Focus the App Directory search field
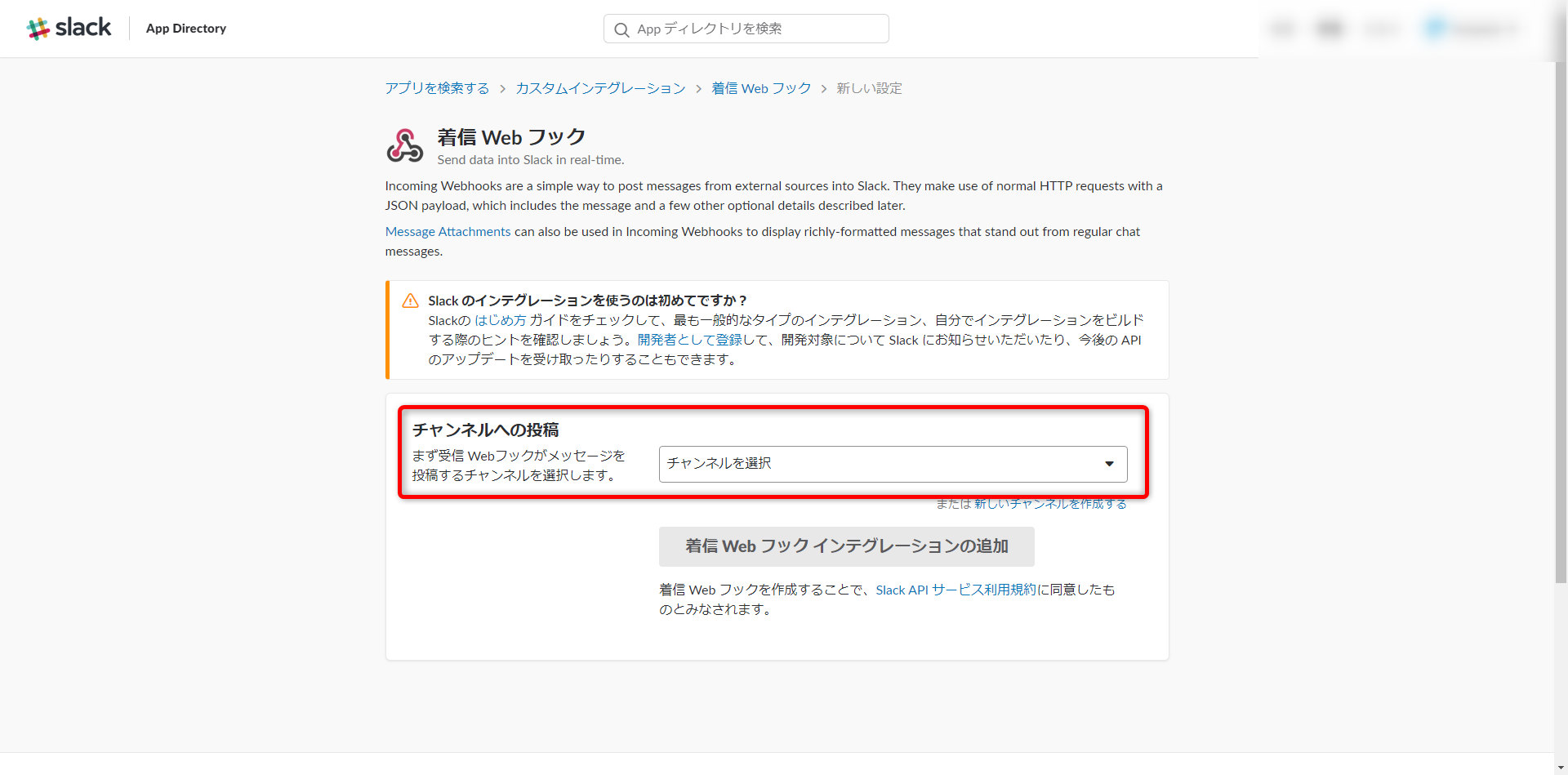The width and height of the screenshot is (1568, 775). pos(746,29)
